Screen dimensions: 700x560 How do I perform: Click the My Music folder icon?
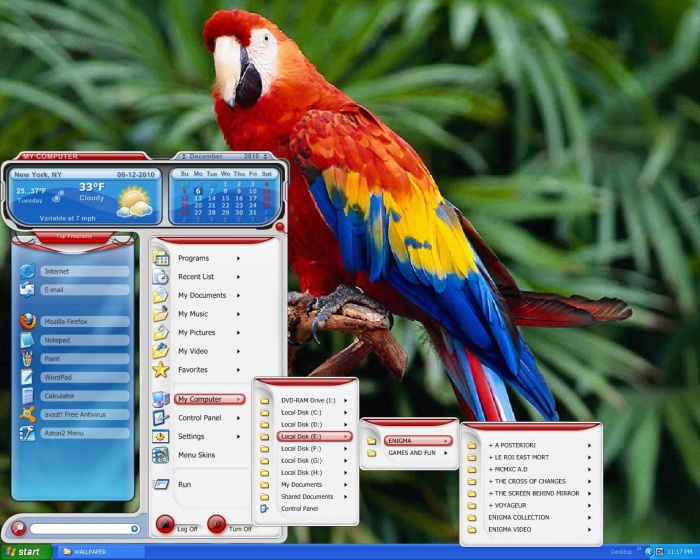tap(160, 314)
